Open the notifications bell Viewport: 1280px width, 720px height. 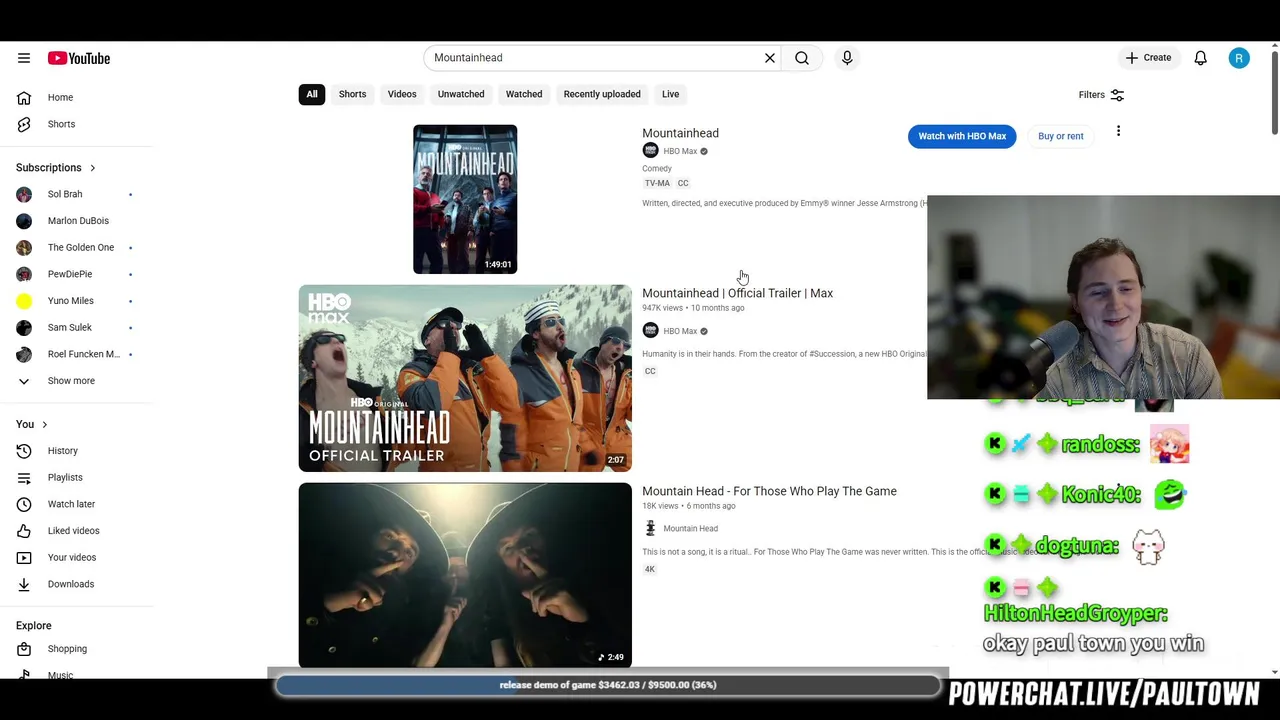(x=1200, y=58)
